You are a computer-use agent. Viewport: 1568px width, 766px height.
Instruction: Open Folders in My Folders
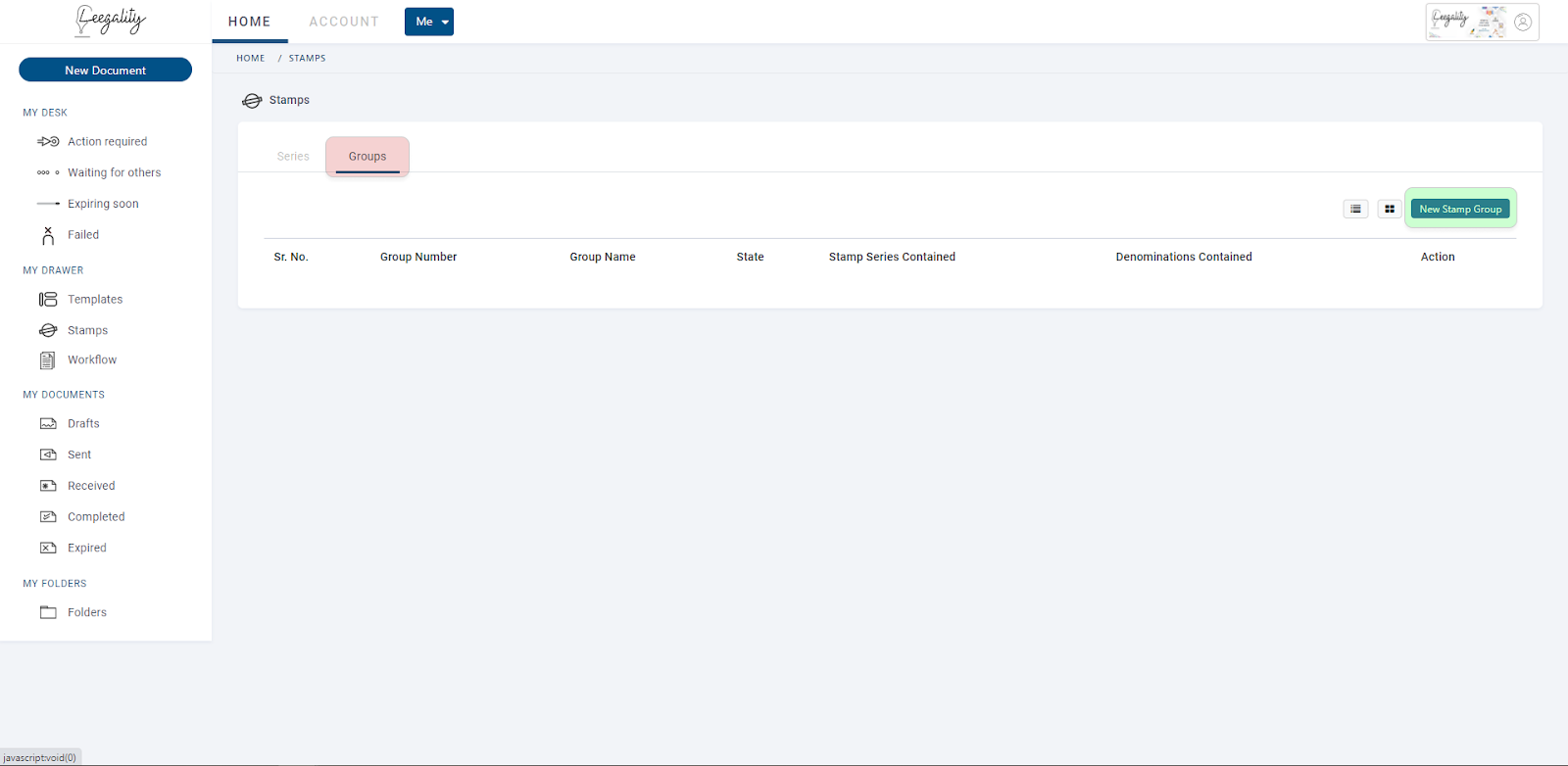(87, 612)
